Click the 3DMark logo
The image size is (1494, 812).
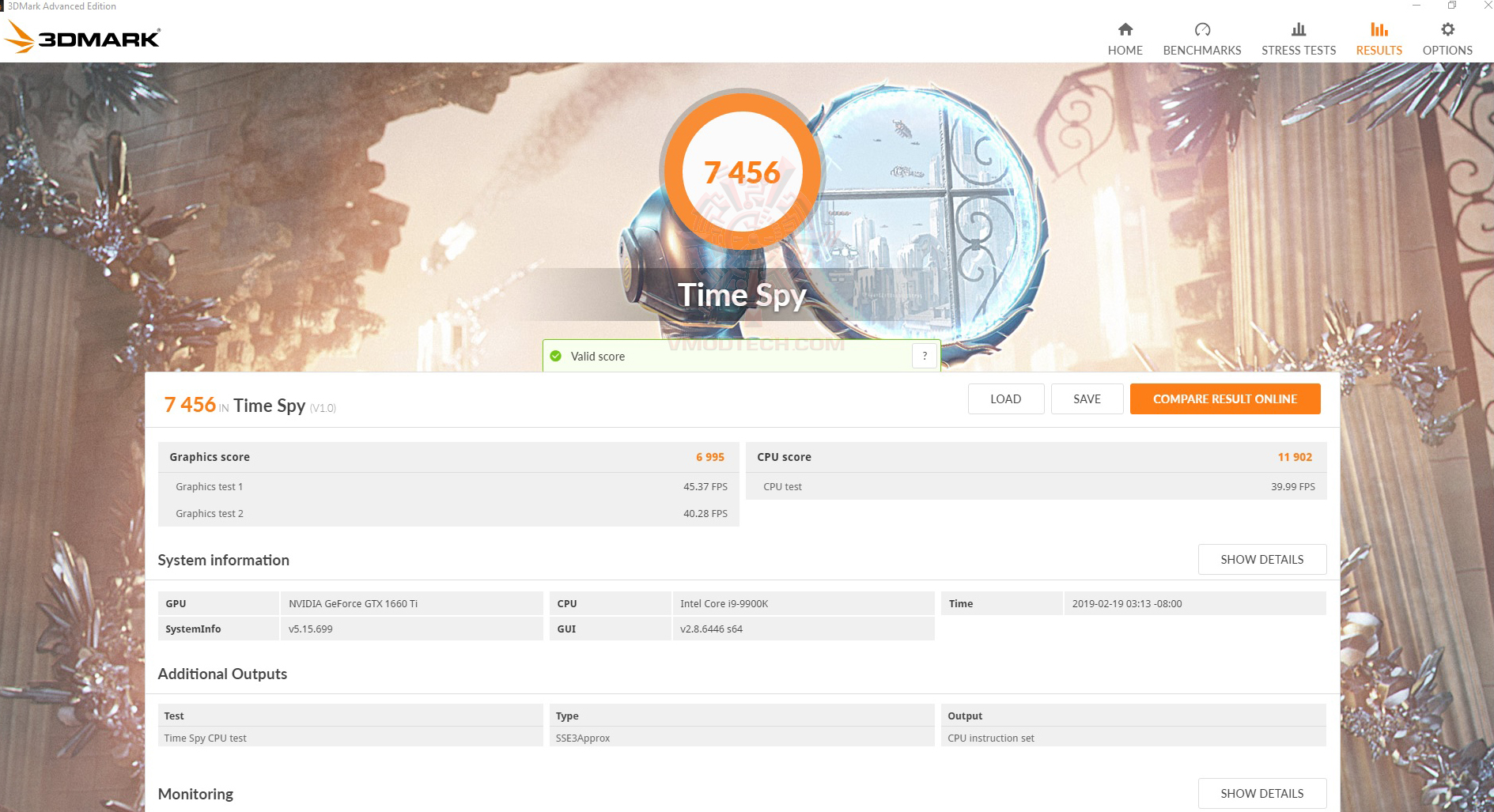click(82, 37)
